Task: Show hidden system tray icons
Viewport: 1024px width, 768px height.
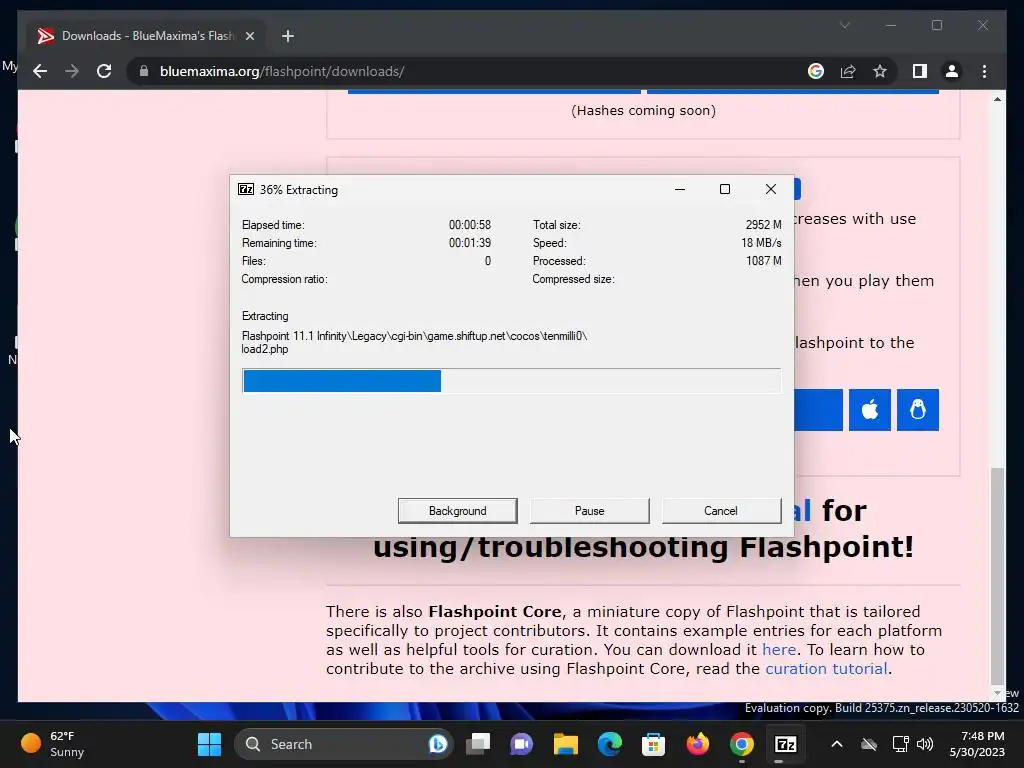Action: 837,744
